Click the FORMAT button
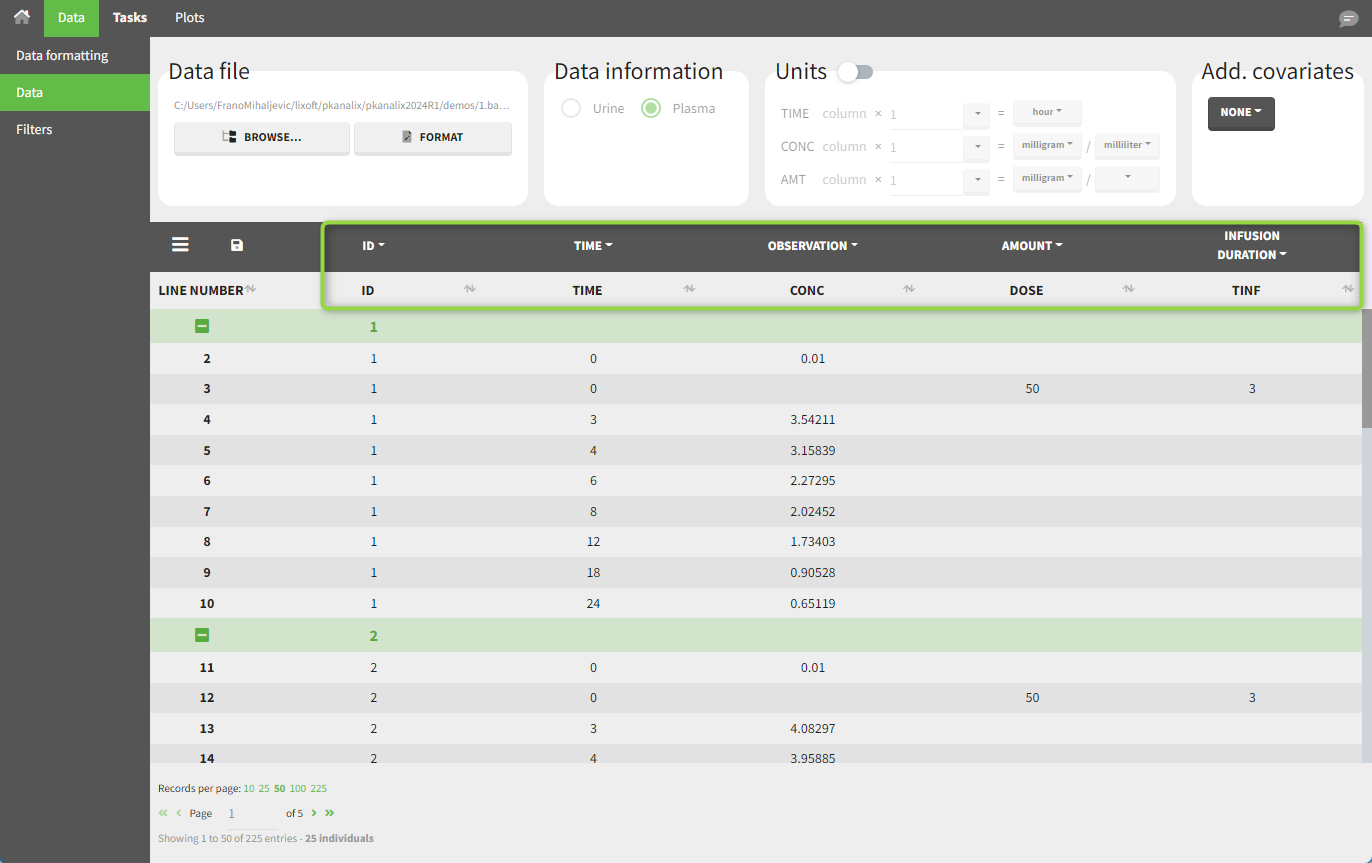 tap(432, 138)
